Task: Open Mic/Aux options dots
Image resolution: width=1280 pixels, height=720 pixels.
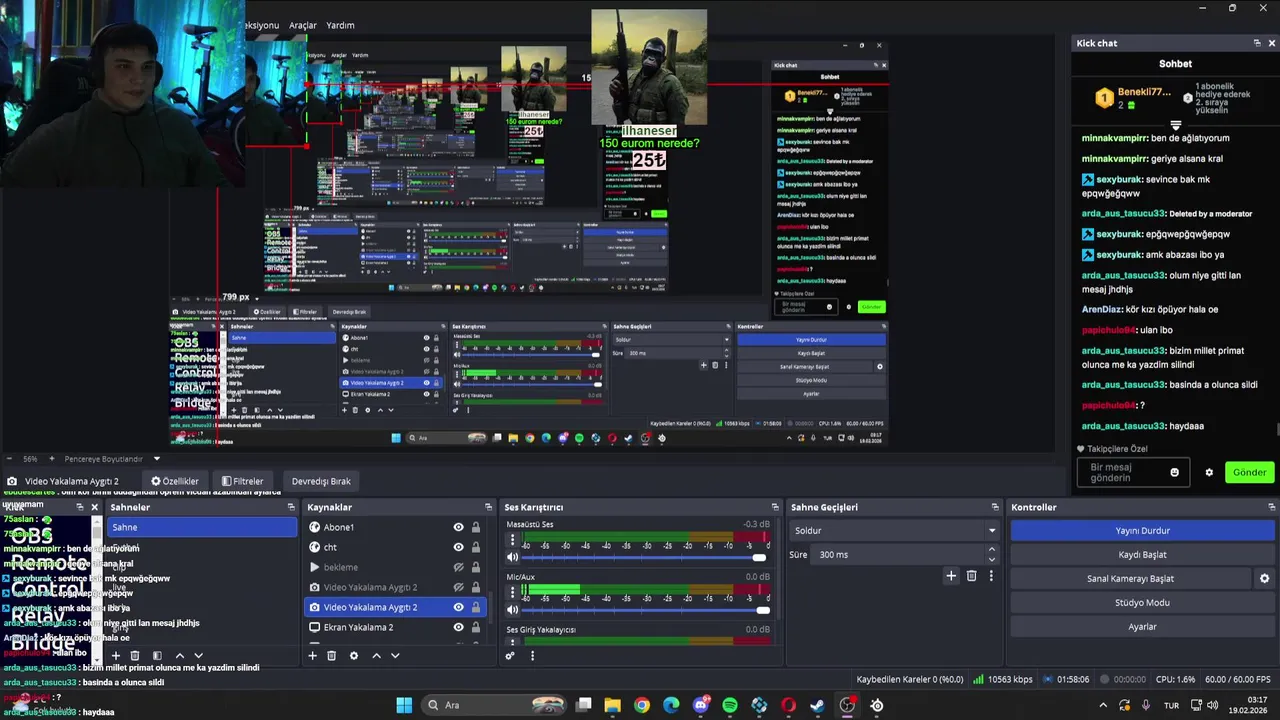Action: 513,593
